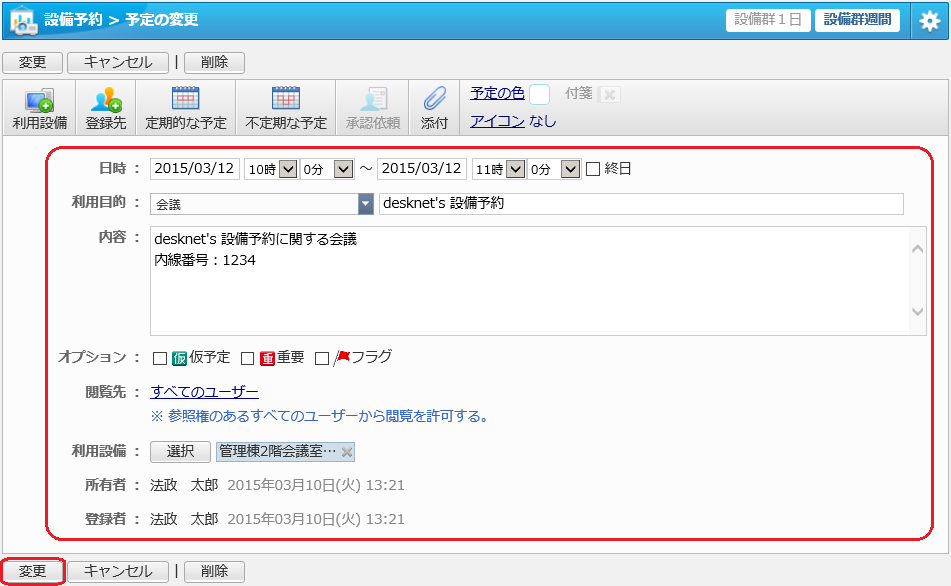
Task: Click the 参照権のあるすべてのユーザー note text
Action: [x=319, y=417]
